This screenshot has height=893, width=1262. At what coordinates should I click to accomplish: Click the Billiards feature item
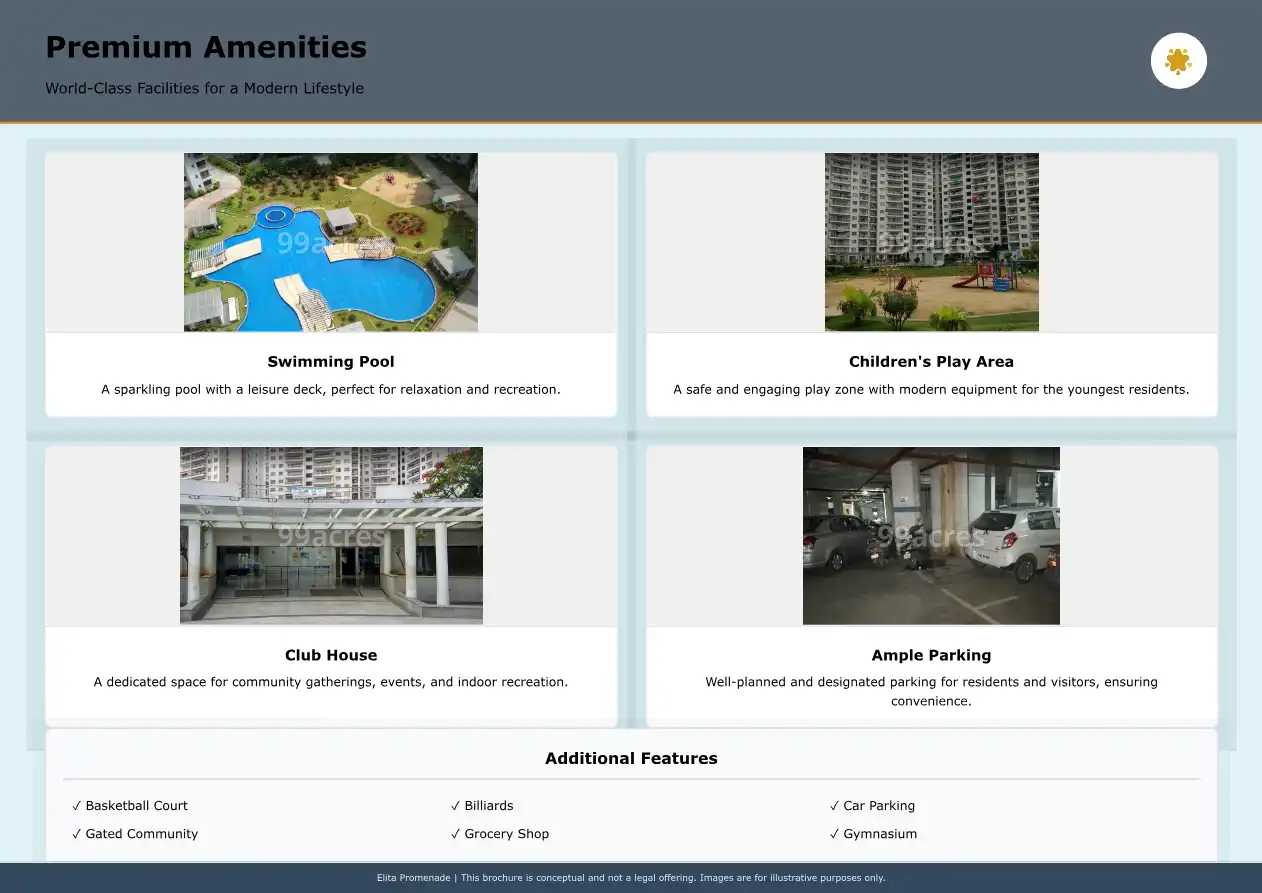pyautogui.click(x=482, y=806)
